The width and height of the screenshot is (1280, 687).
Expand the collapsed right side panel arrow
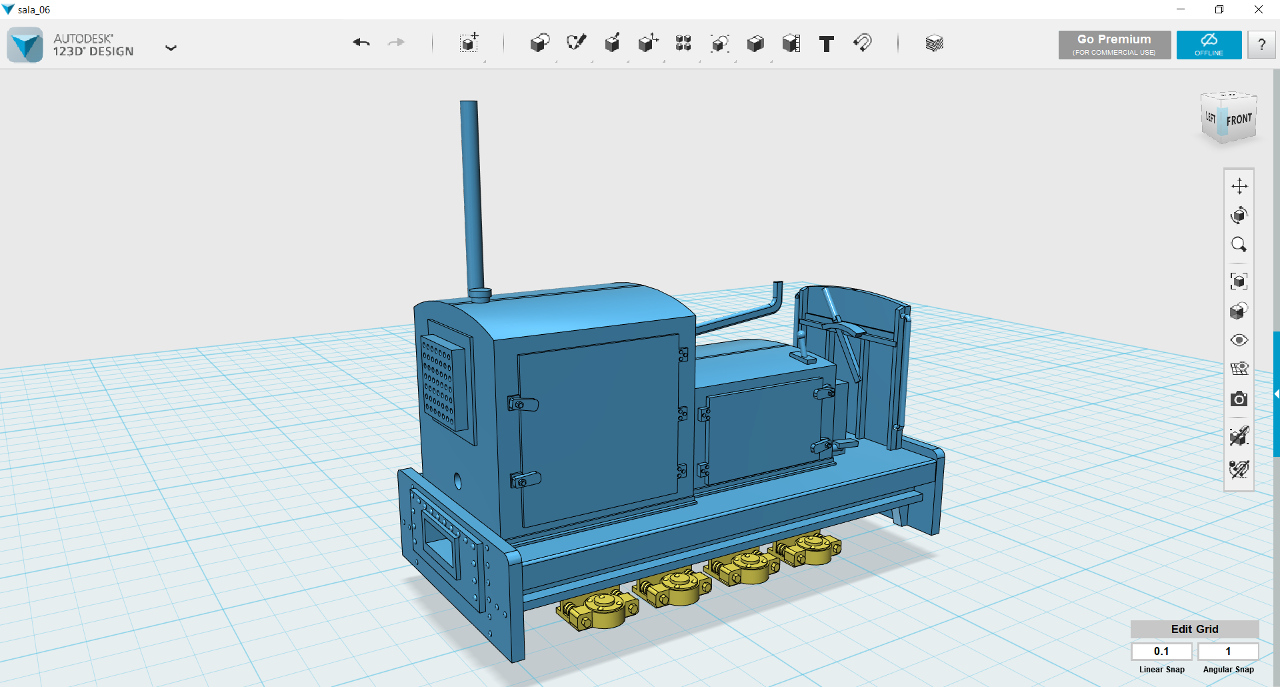point(1276,395)
